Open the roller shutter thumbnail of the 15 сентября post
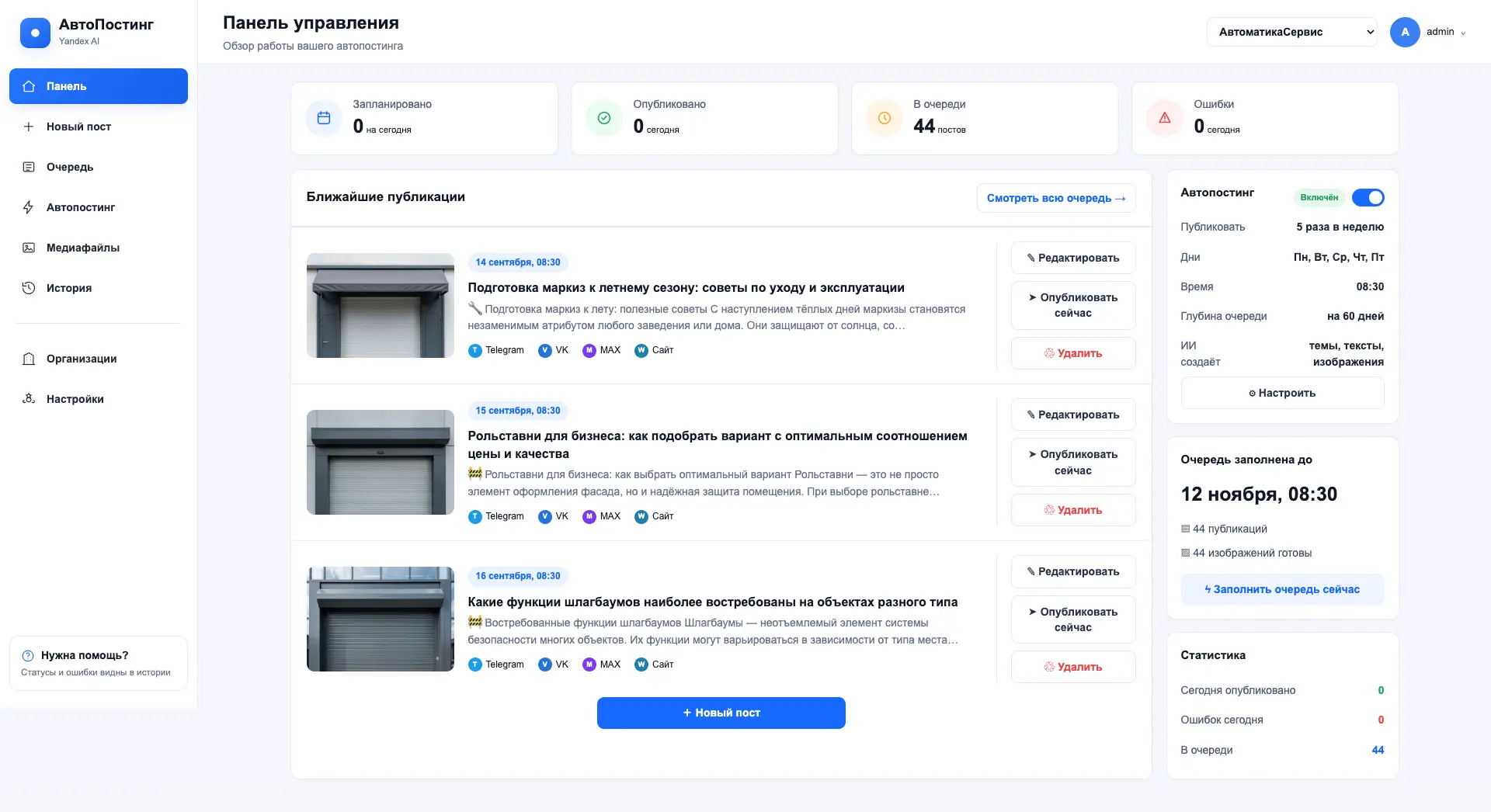This screenshot has height=812, width=1491. coord(381,463)
